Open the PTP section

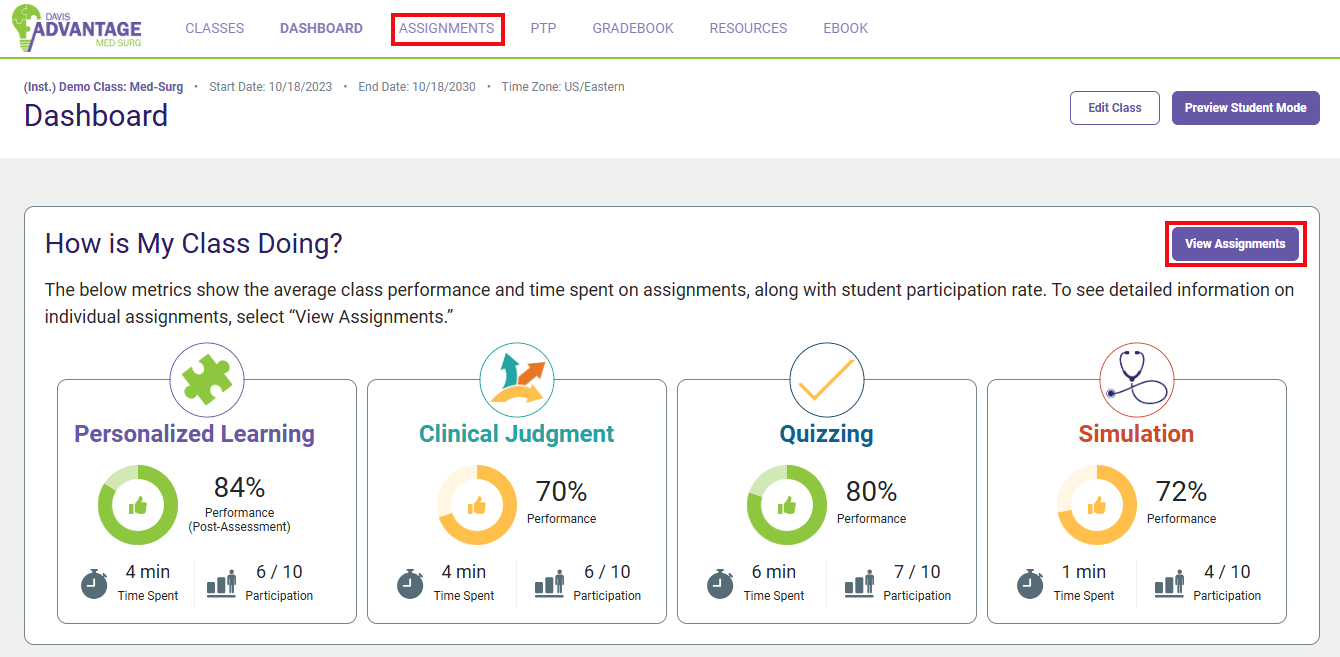coord(543,28)
